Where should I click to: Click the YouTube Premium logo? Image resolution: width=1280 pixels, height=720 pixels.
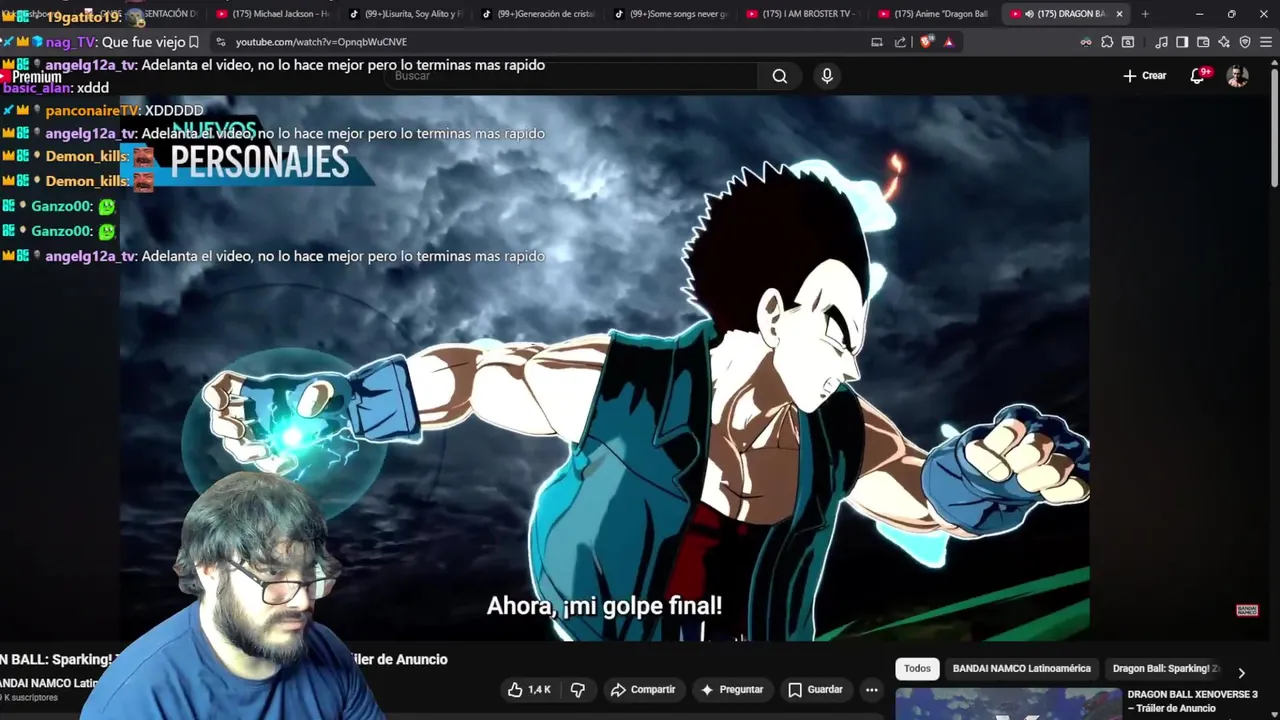[32, 77]
